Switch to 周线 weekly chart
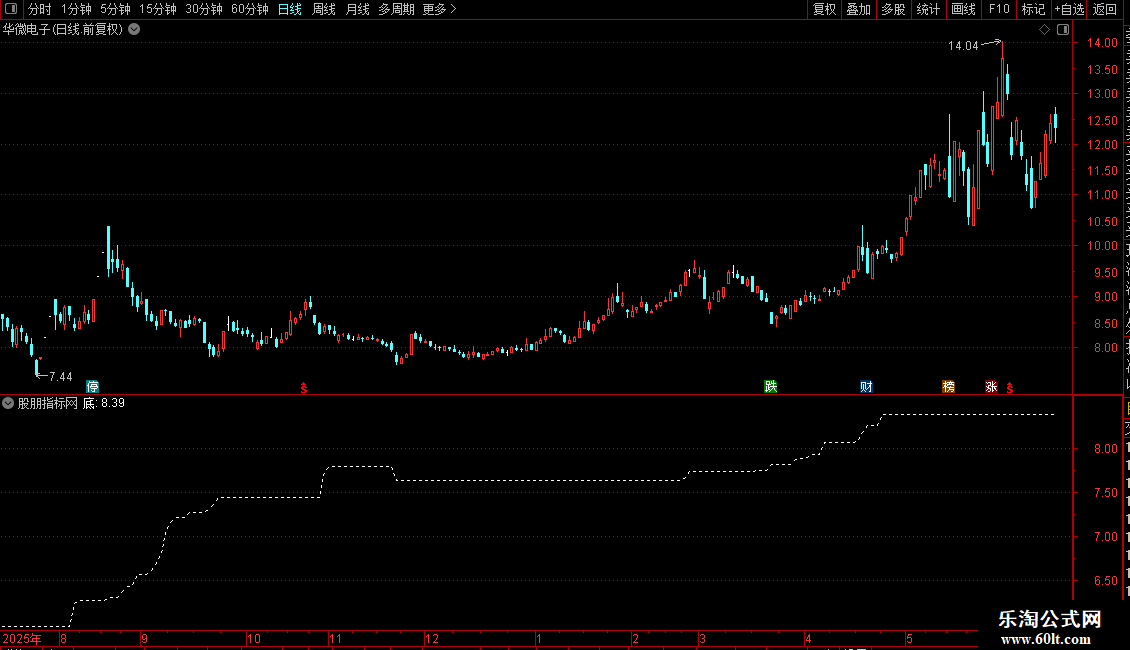 324,9
